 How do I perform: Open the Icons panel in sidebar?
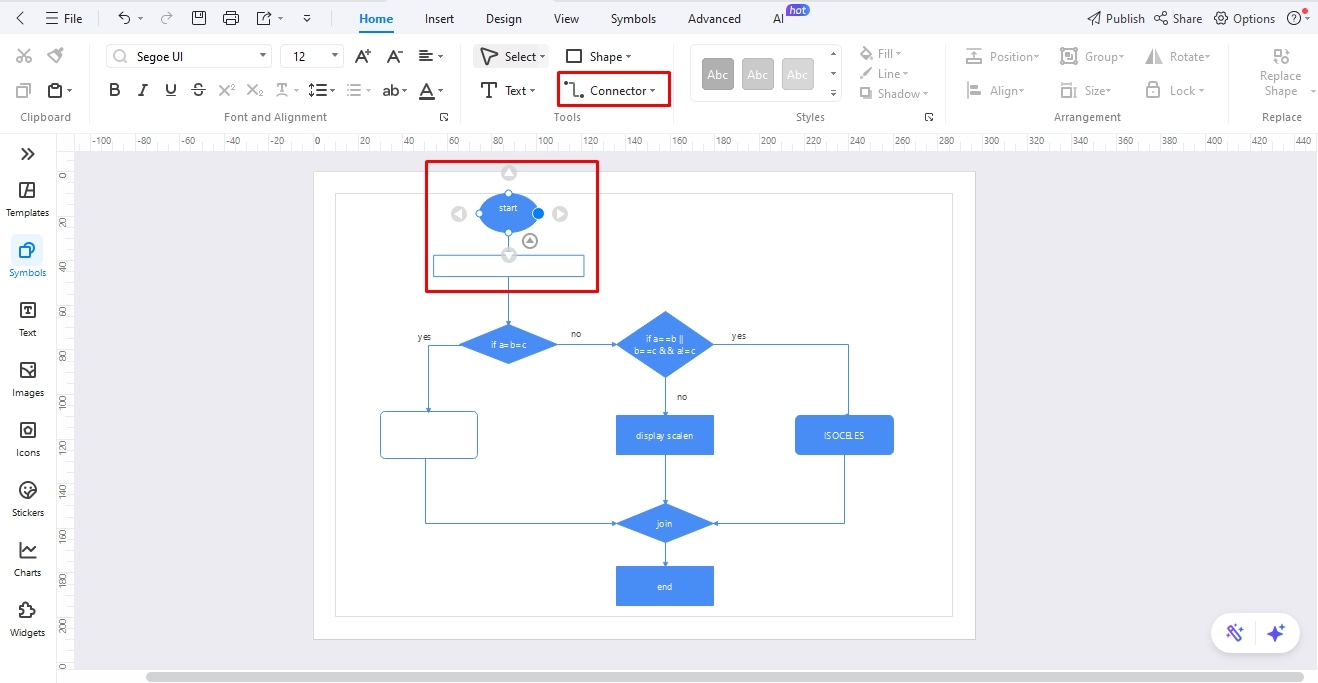click(x=27, y=439)
